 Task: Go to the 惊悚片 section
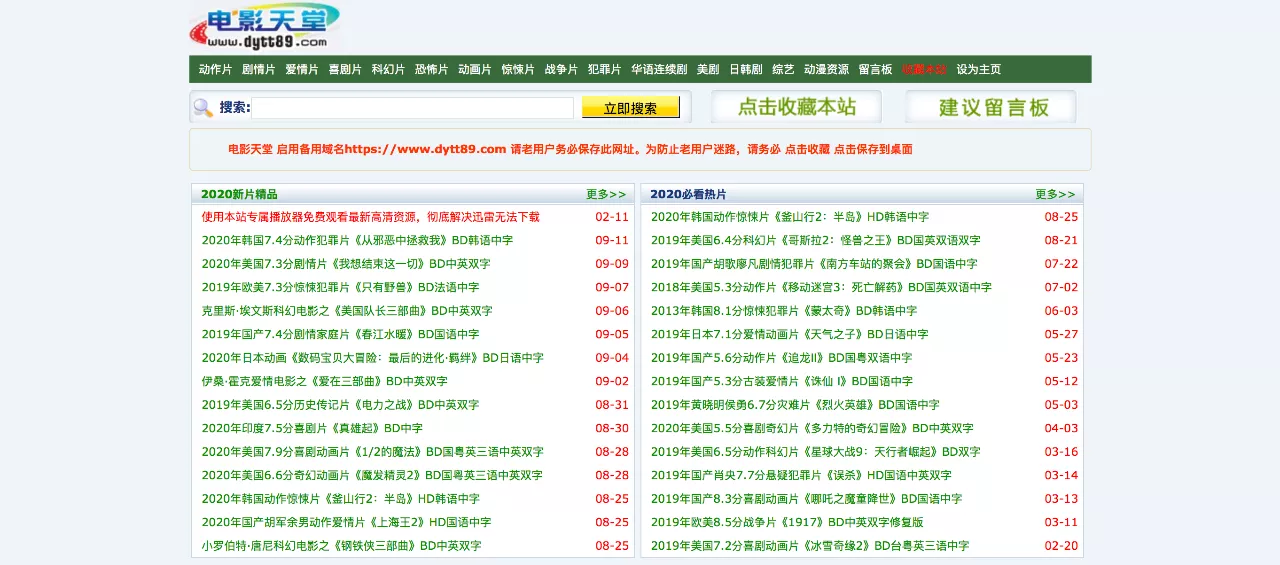518,69
